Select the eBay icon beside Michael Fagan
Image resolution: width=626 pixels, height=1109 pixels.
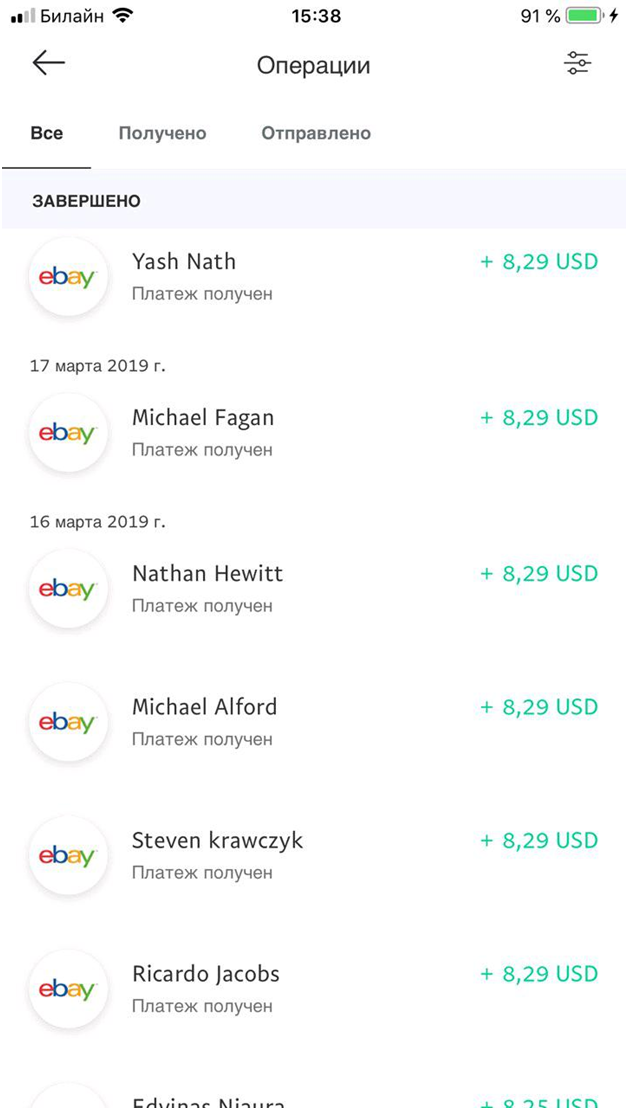click(68, 433)
